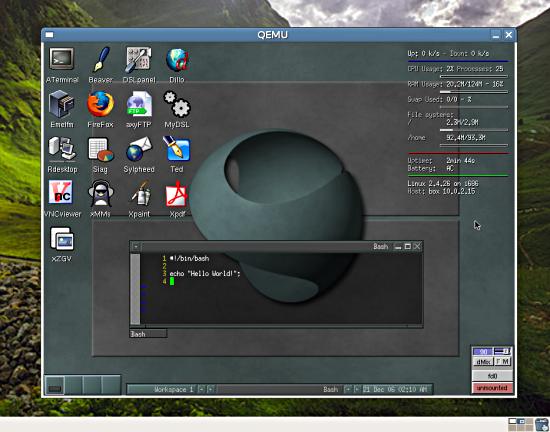Select the Bash tab below the editor
Viewport: 550px width, 432px height.
pos(148,334)
